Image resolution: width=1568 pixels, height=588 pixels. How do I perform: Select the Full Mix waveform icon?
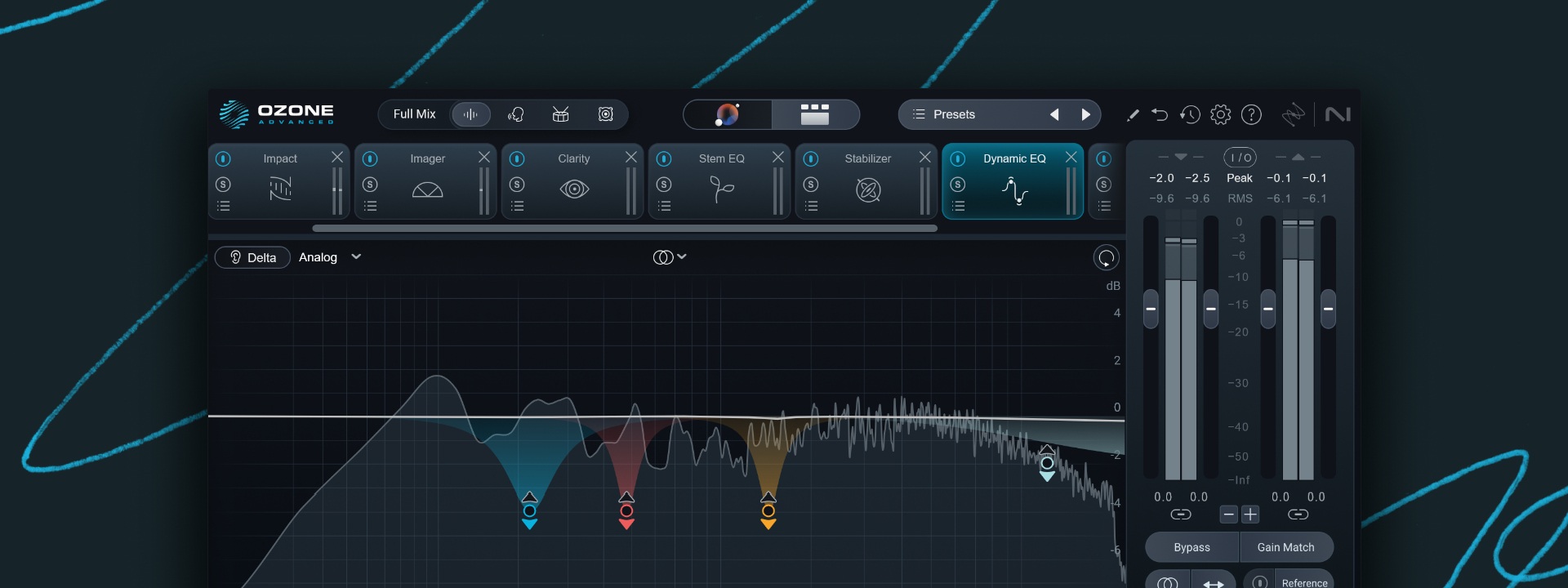tap(470, 114)
